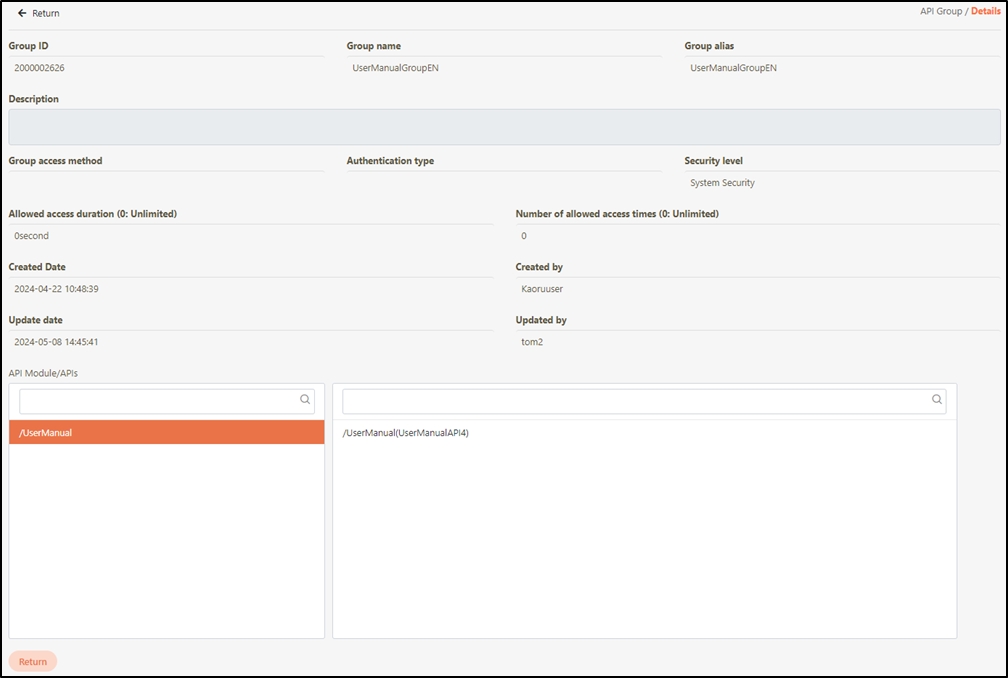Click the empty Authentication type field
This screenshot has height=678, width=1008.
click(503, 183)
